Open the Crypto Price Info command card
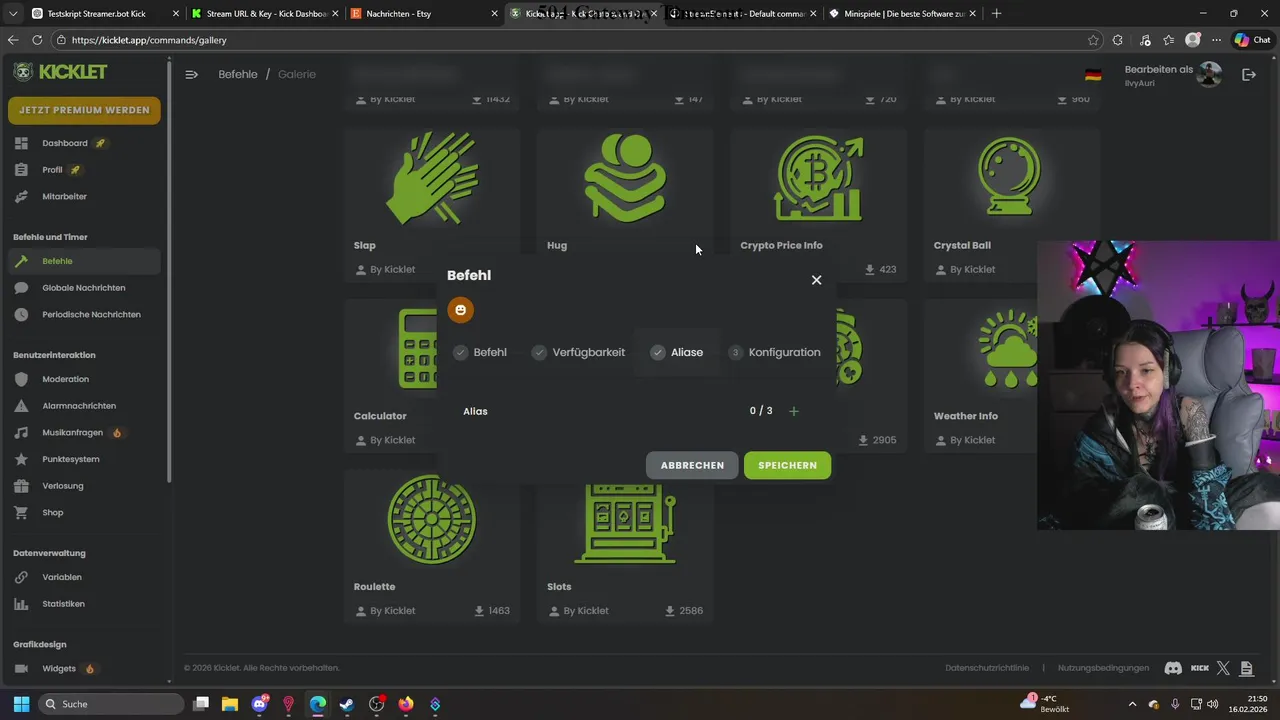The width and height of the screenshot is (1280, 720). (818, 205)
